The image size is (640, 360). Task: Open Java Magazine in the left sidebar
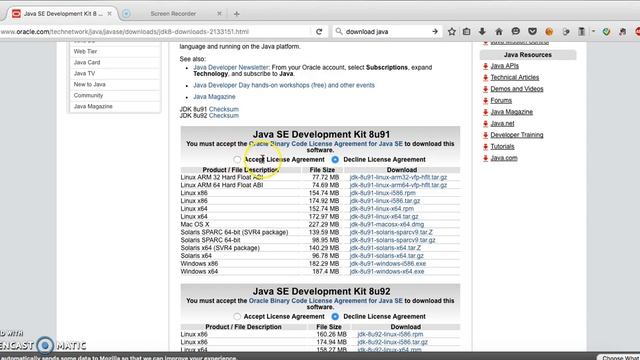(x=93, y=106)
